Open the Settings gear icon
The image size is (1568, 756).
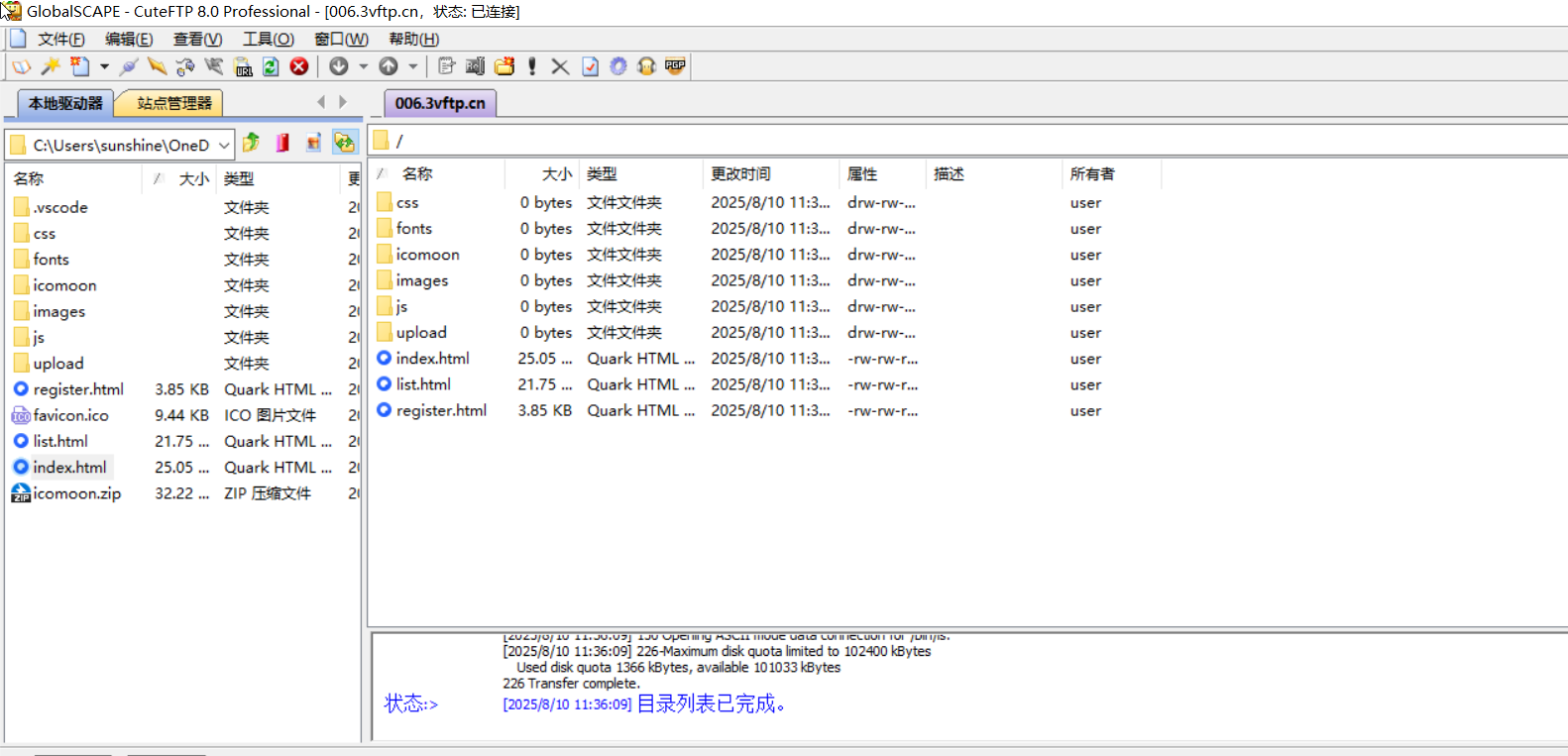click(618, 66)
